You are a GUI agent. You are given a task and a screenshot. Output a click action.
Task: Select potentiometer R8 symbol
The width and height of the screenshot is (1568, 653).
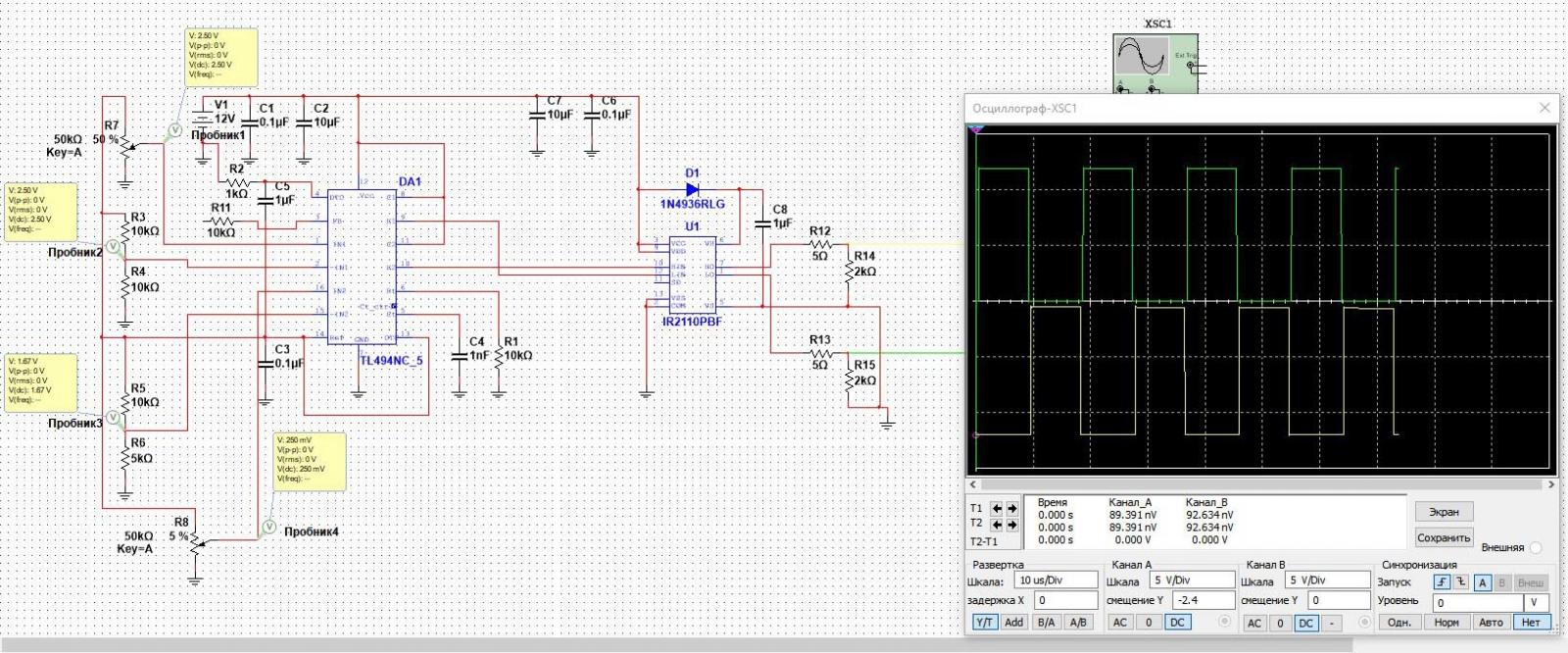tap(196, 543)
